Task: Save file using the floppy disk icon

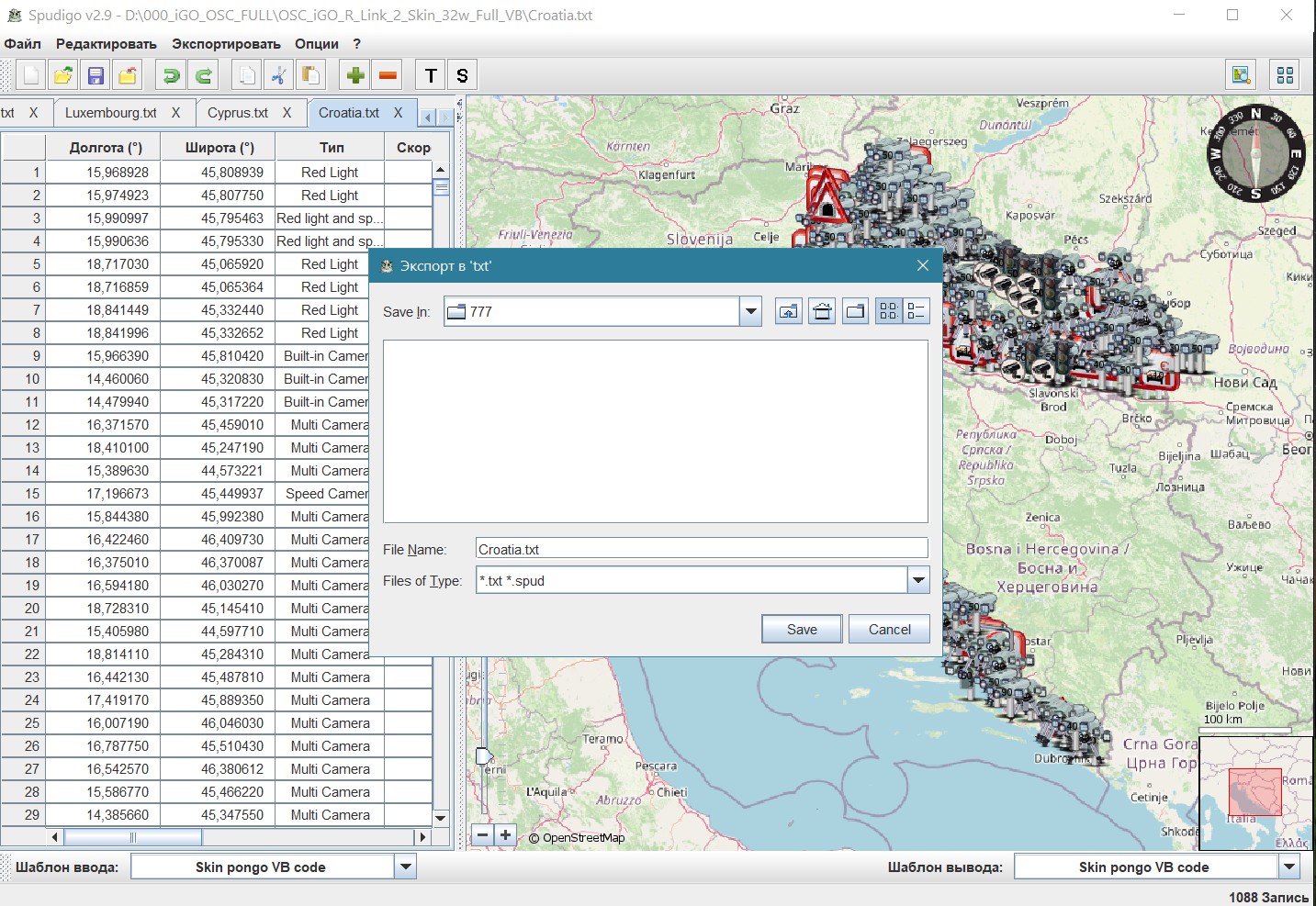Action: [x=96, y=75]
